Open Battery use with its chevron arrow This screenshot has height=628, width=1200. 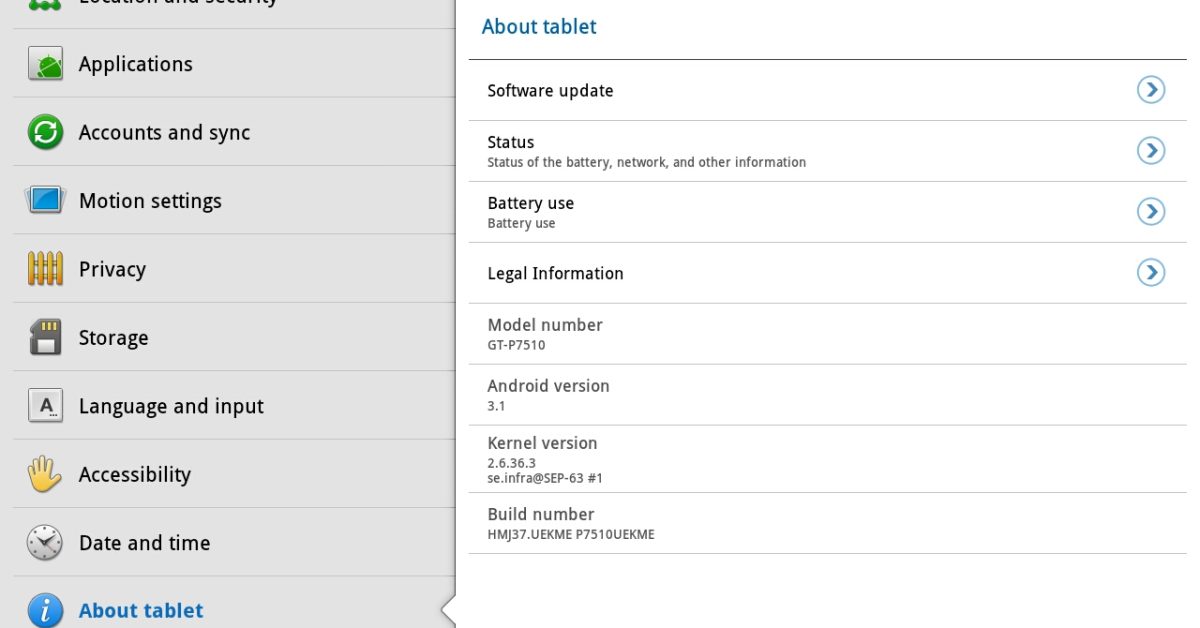tap(1151, 211)
